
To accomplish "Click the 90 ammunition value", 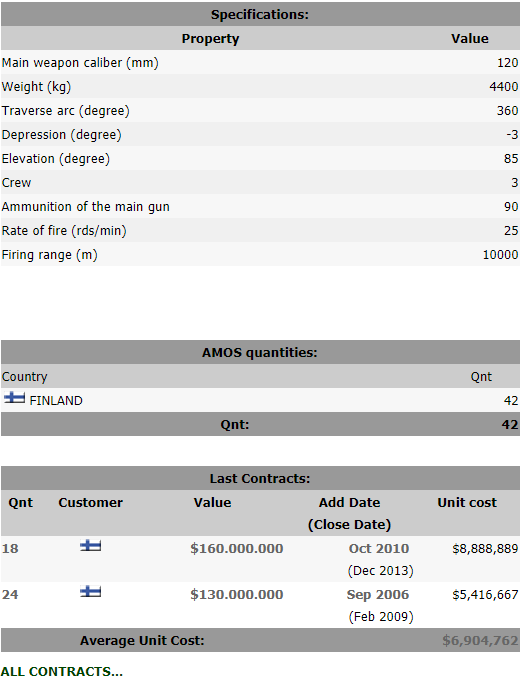I will [511, 206].
